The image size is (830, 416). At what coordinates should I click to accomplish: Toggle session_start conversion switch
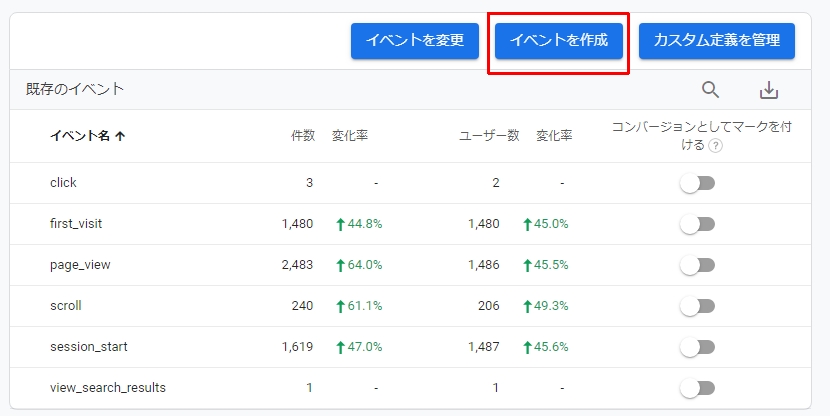point(697,347)
